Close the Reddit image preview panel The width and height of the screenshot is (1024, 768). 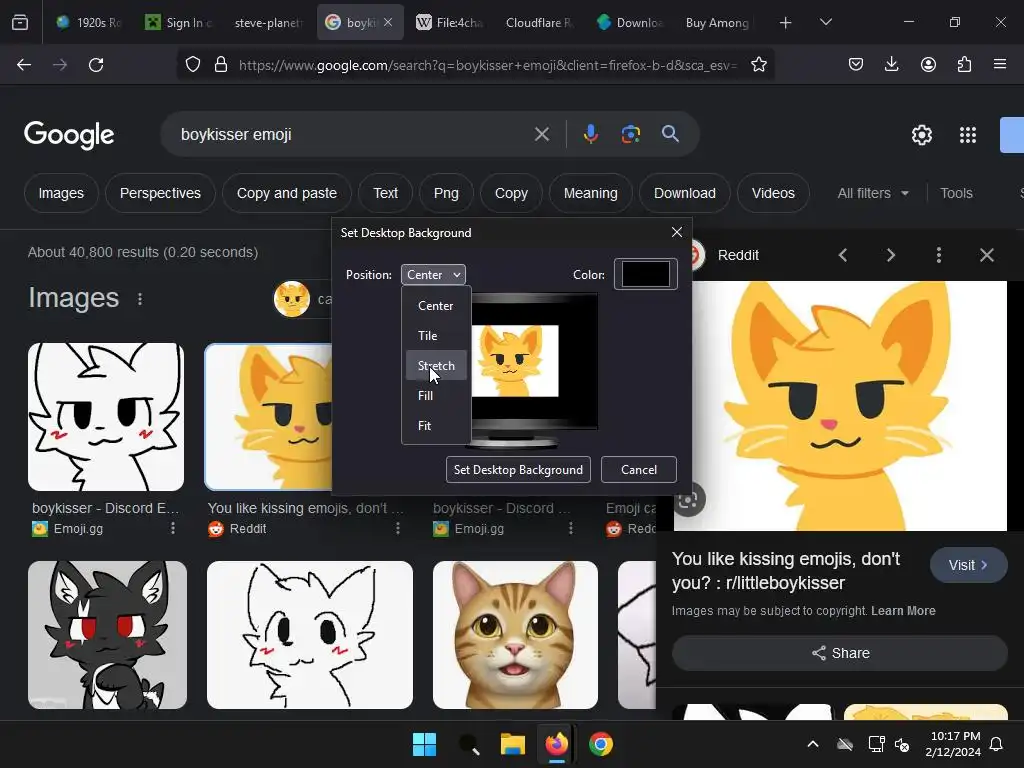point(987,255)
